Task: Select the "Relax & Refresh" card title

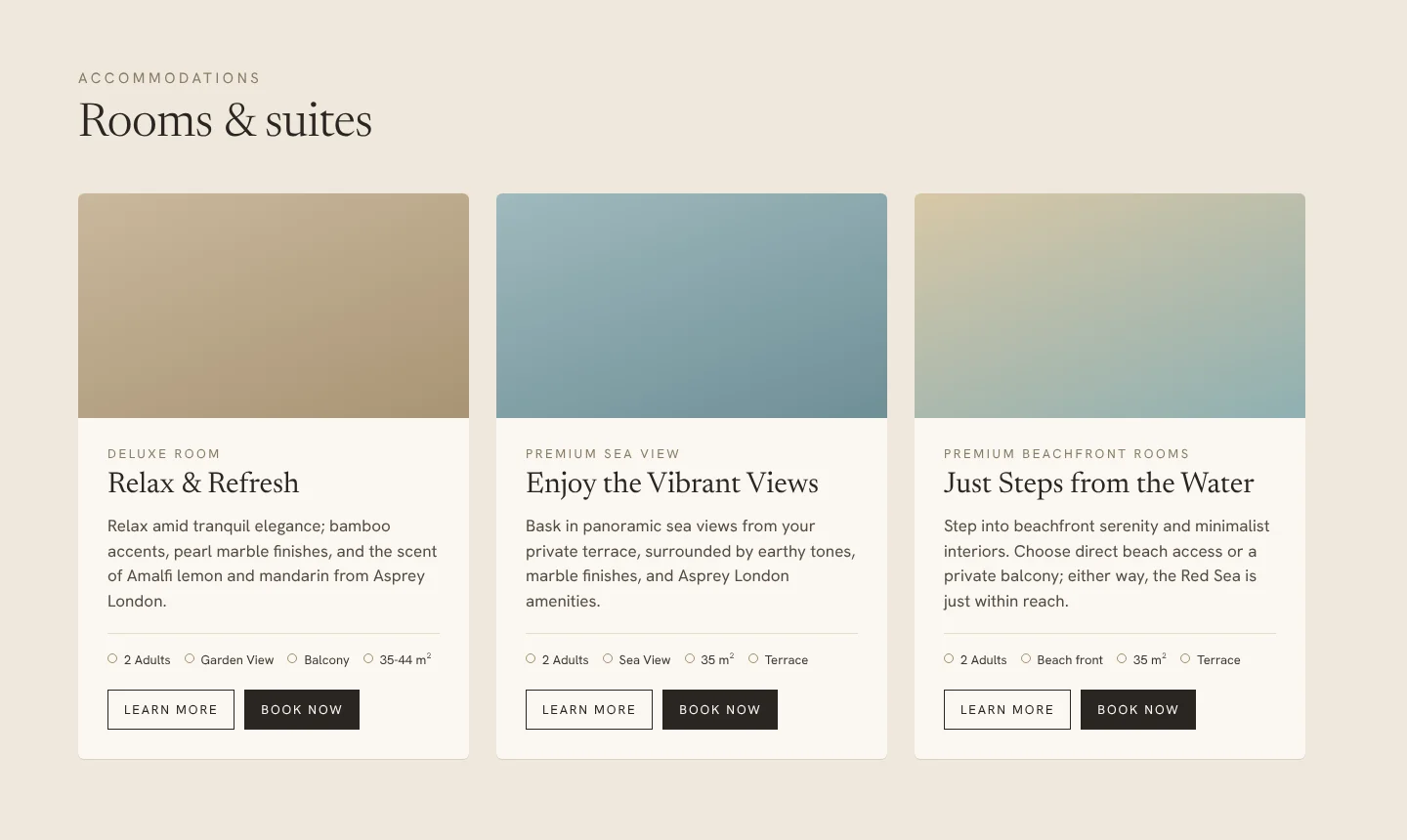Action: tap(203, 483)
